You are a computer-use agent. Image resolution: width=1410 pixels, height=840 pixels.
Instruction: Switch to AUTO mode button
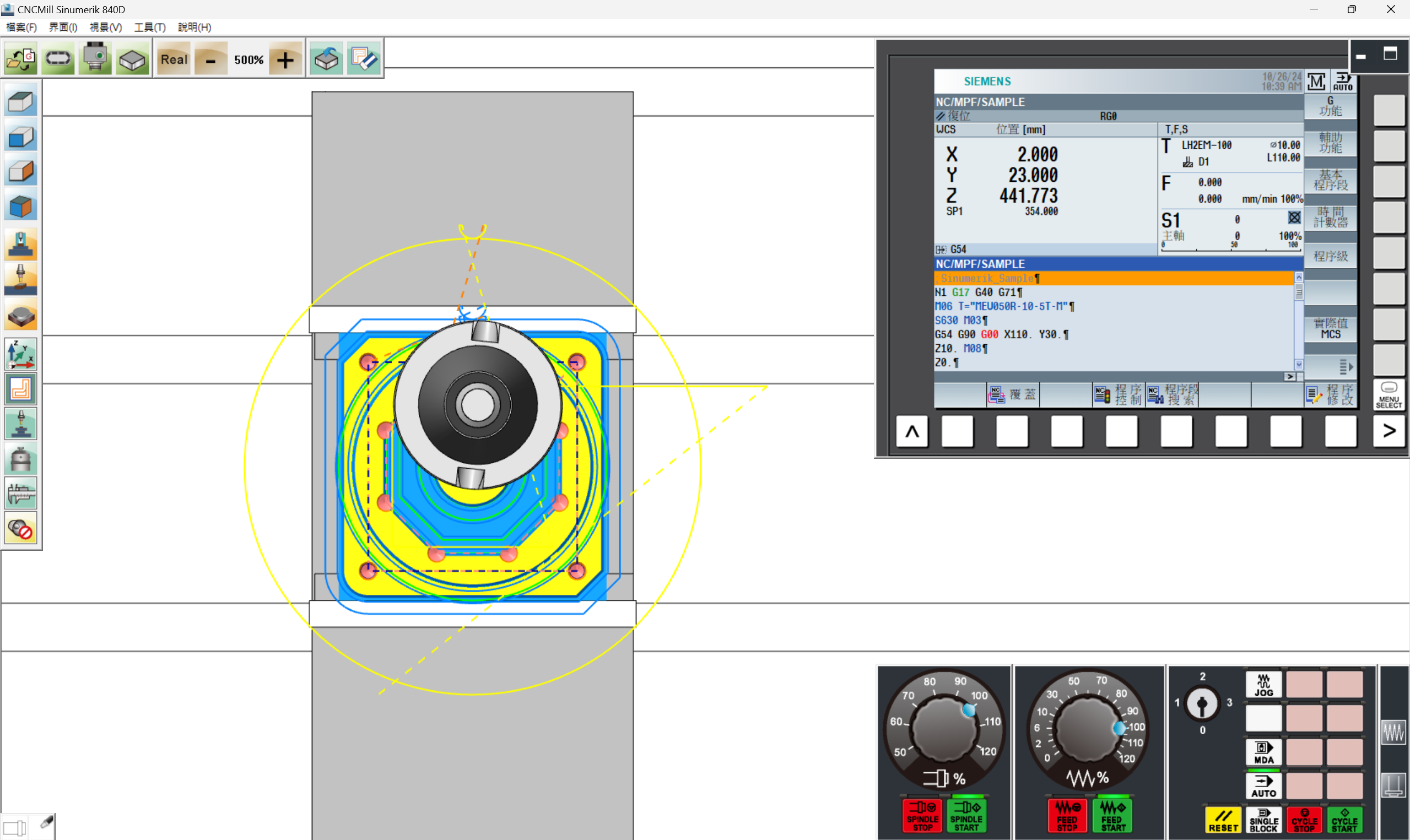(1263, 786)
